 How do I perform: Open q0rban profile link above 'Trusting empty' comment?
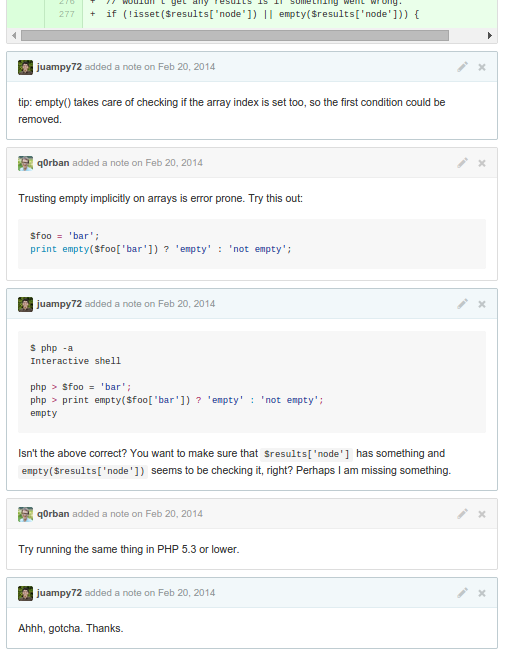tap(53, 163)
